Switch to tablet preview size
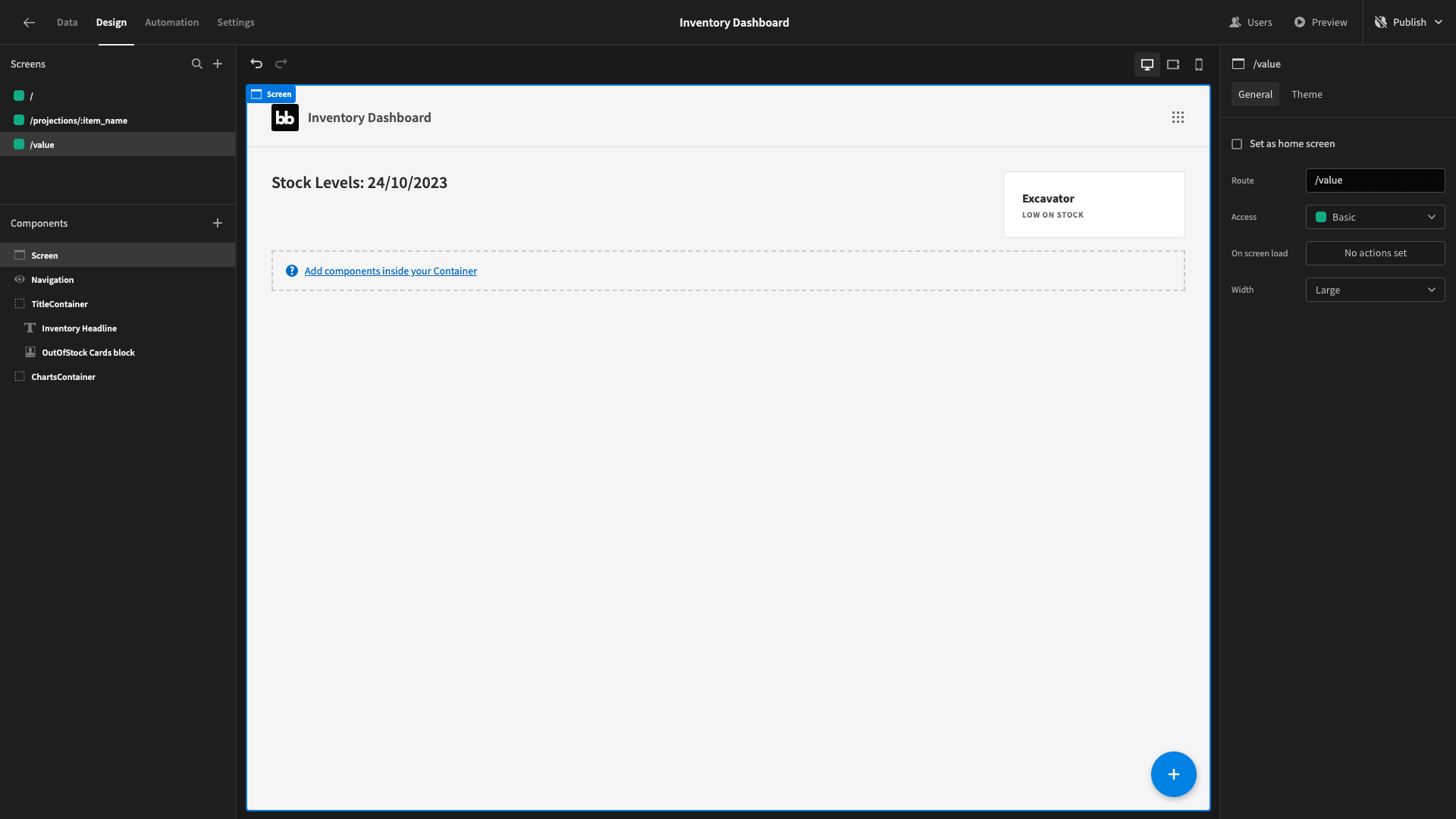The image size is (1456, 819). pyautogui.click(x=1173, y=64)
